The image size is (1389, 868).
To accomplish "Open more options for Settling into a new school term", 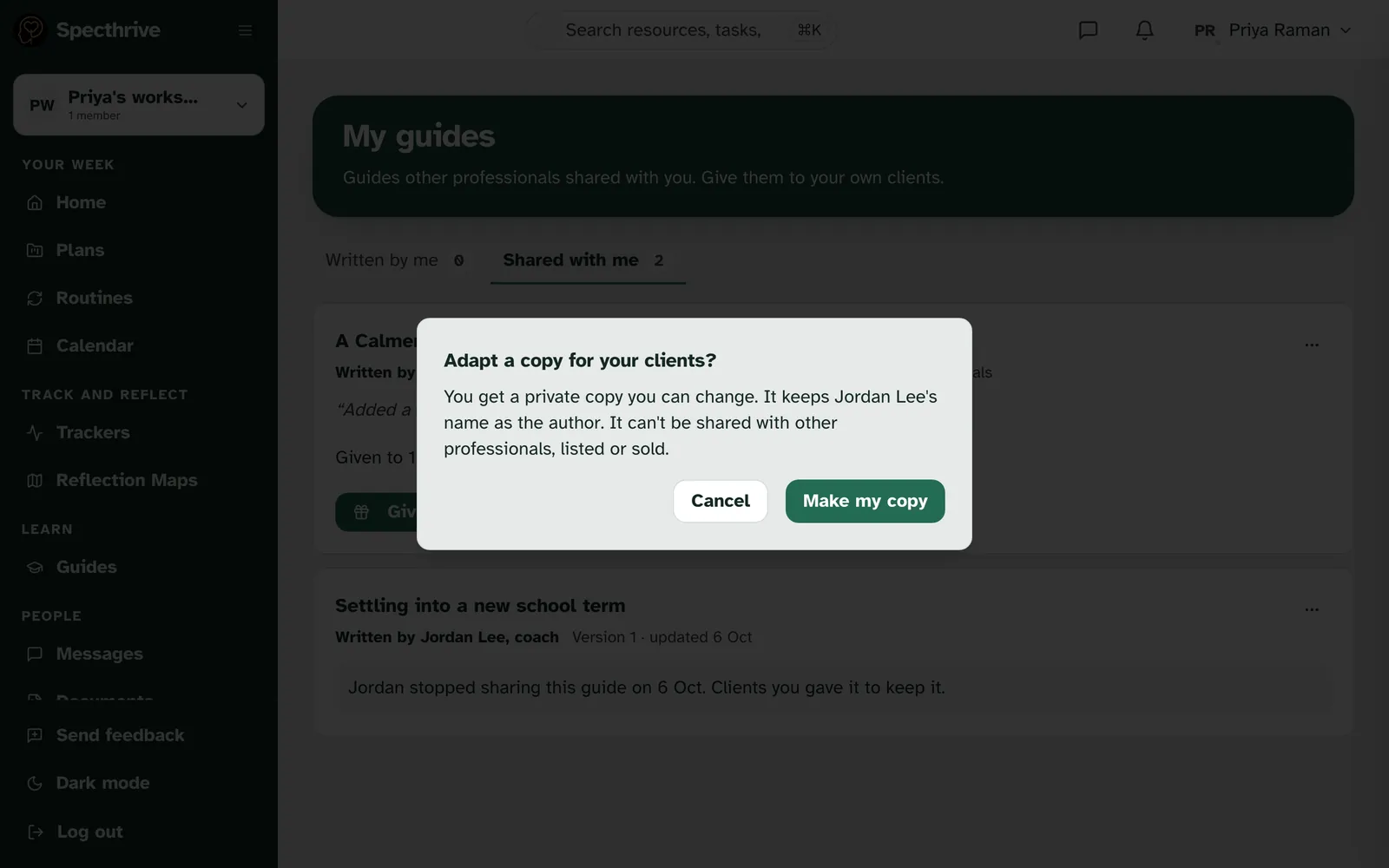I will click(x=1312, y=609).
